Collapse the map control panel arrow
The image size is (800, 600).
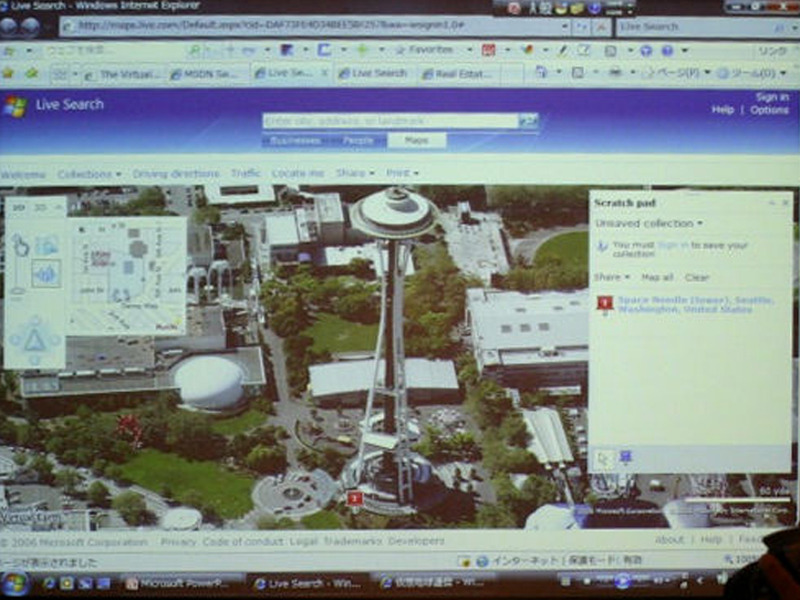click(x=58, y=207)
